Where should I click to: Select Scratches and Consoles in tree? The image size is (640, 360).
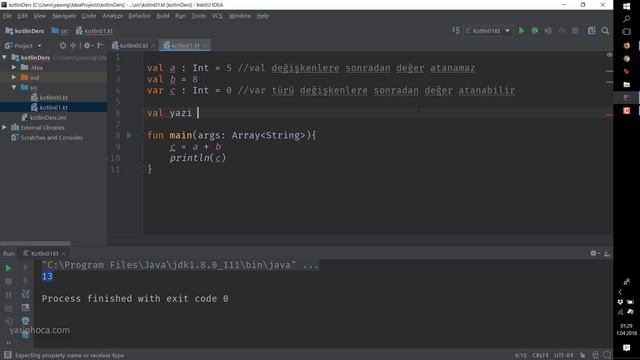pyautogui.click(x=53, y=138)
